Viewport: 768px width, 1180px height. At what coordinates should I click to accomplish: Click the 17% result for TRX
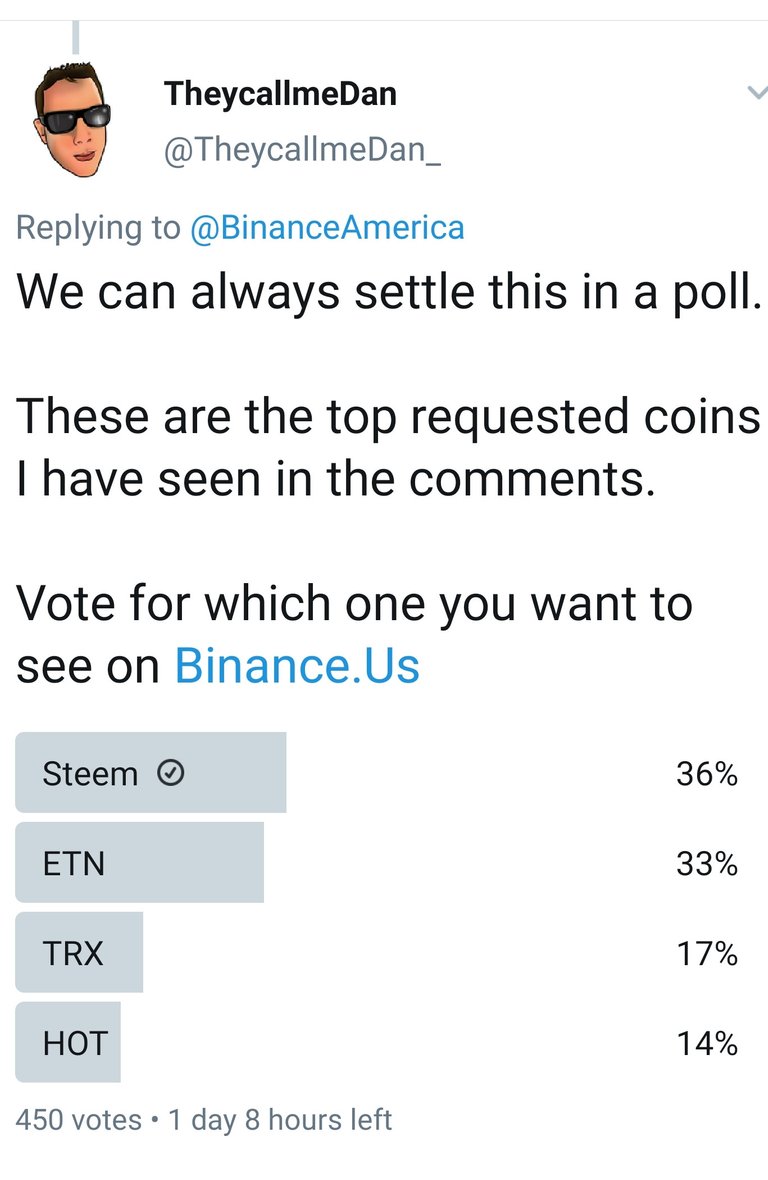(x=706, y=953)
